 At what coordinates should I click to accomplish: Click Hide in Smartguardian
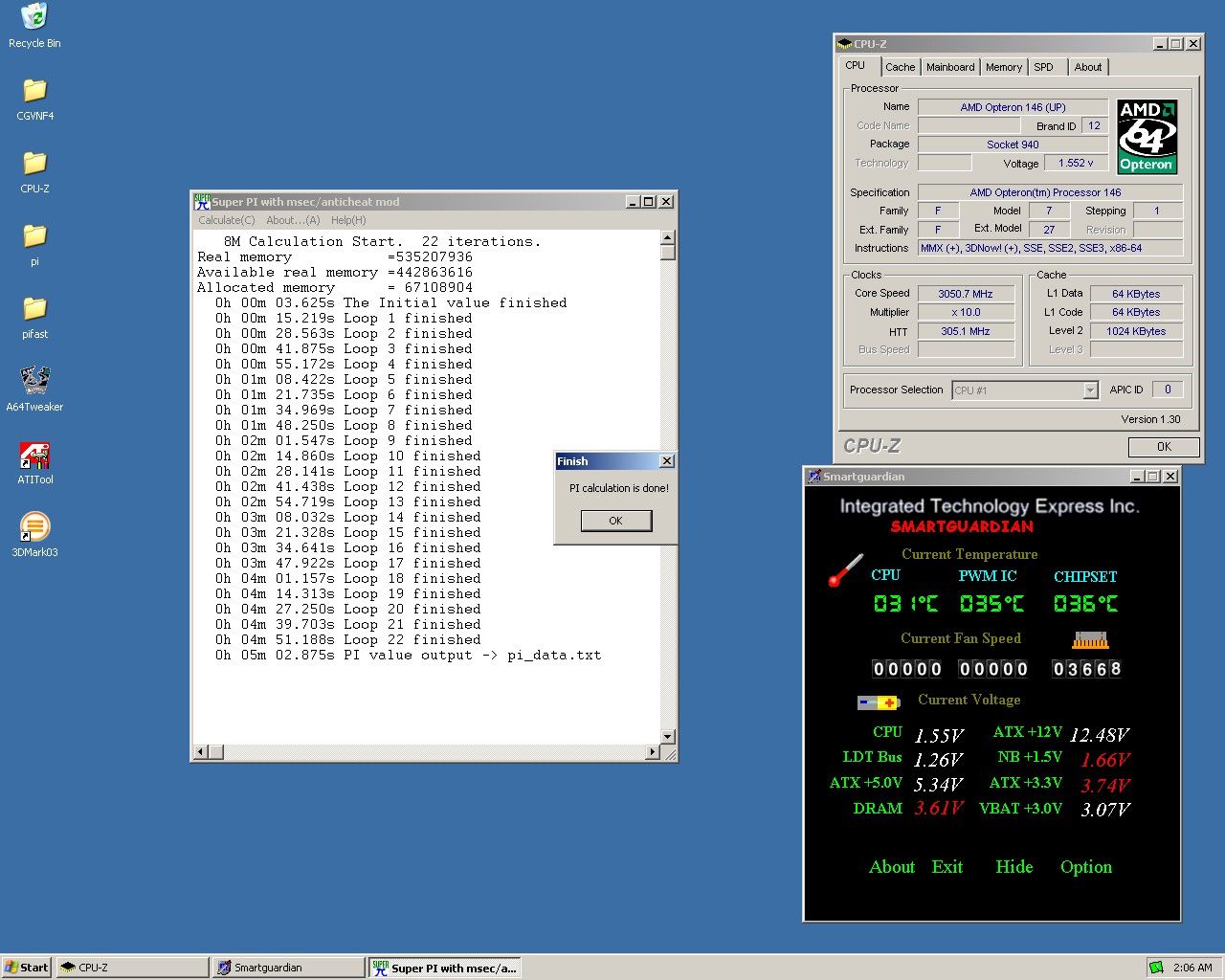[1014, 867]
